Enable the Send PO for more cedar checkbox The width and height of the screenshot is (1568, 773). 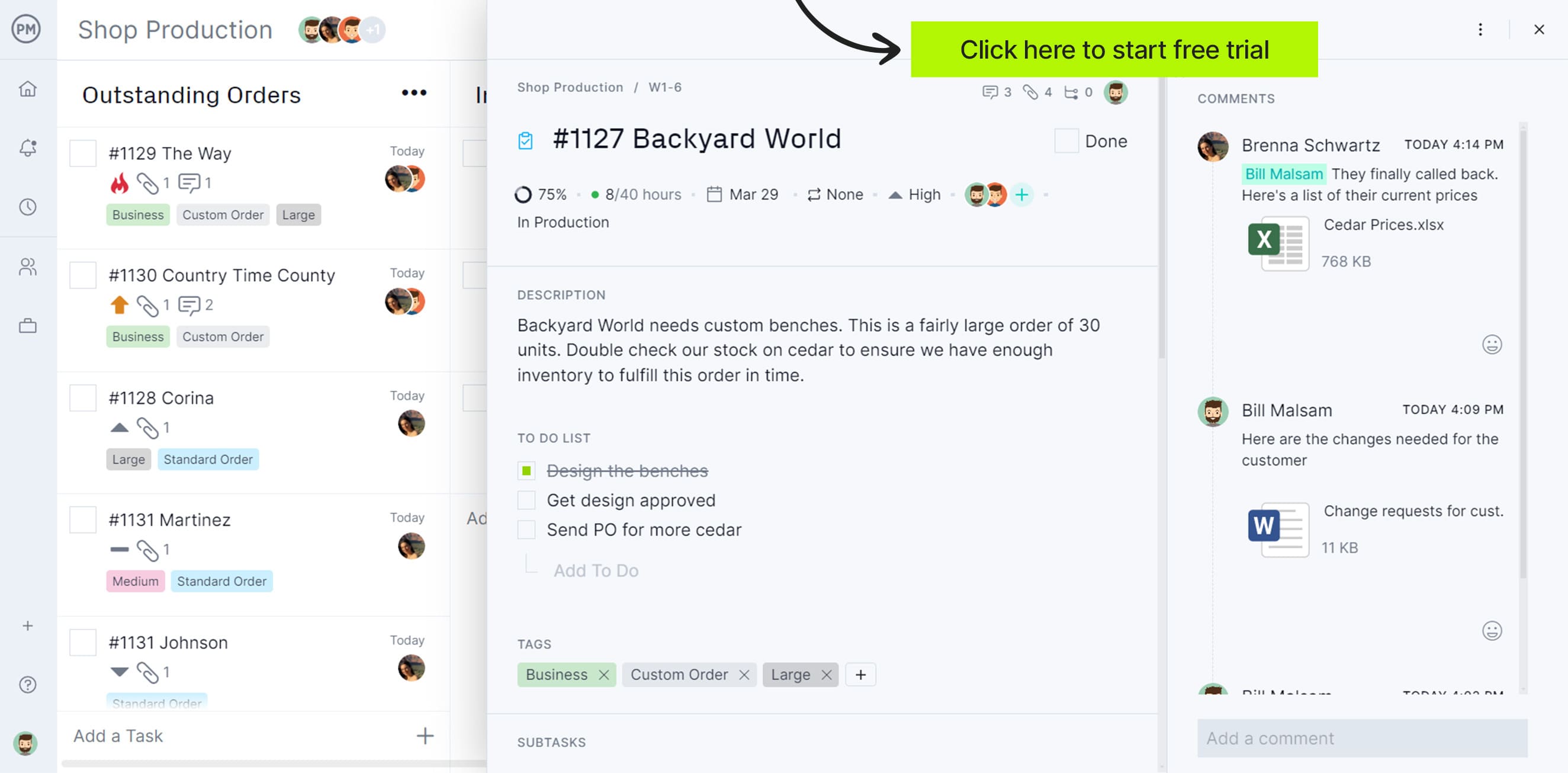pos(527,529)
